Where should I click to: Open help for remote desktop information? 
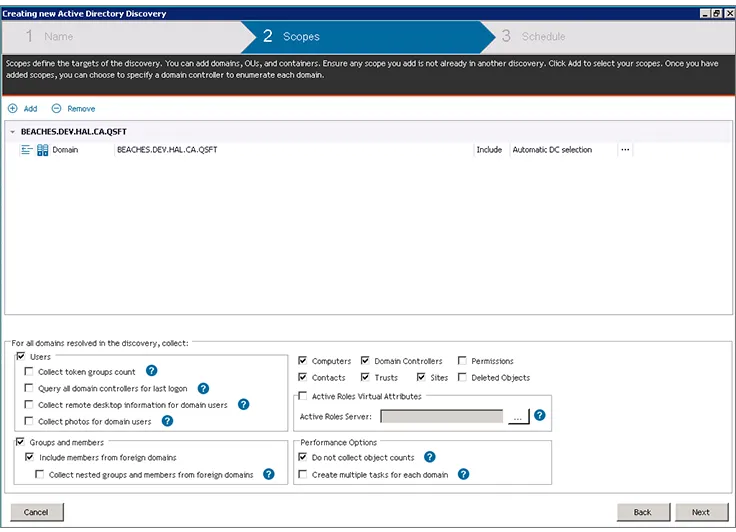(x=244, y=404)
